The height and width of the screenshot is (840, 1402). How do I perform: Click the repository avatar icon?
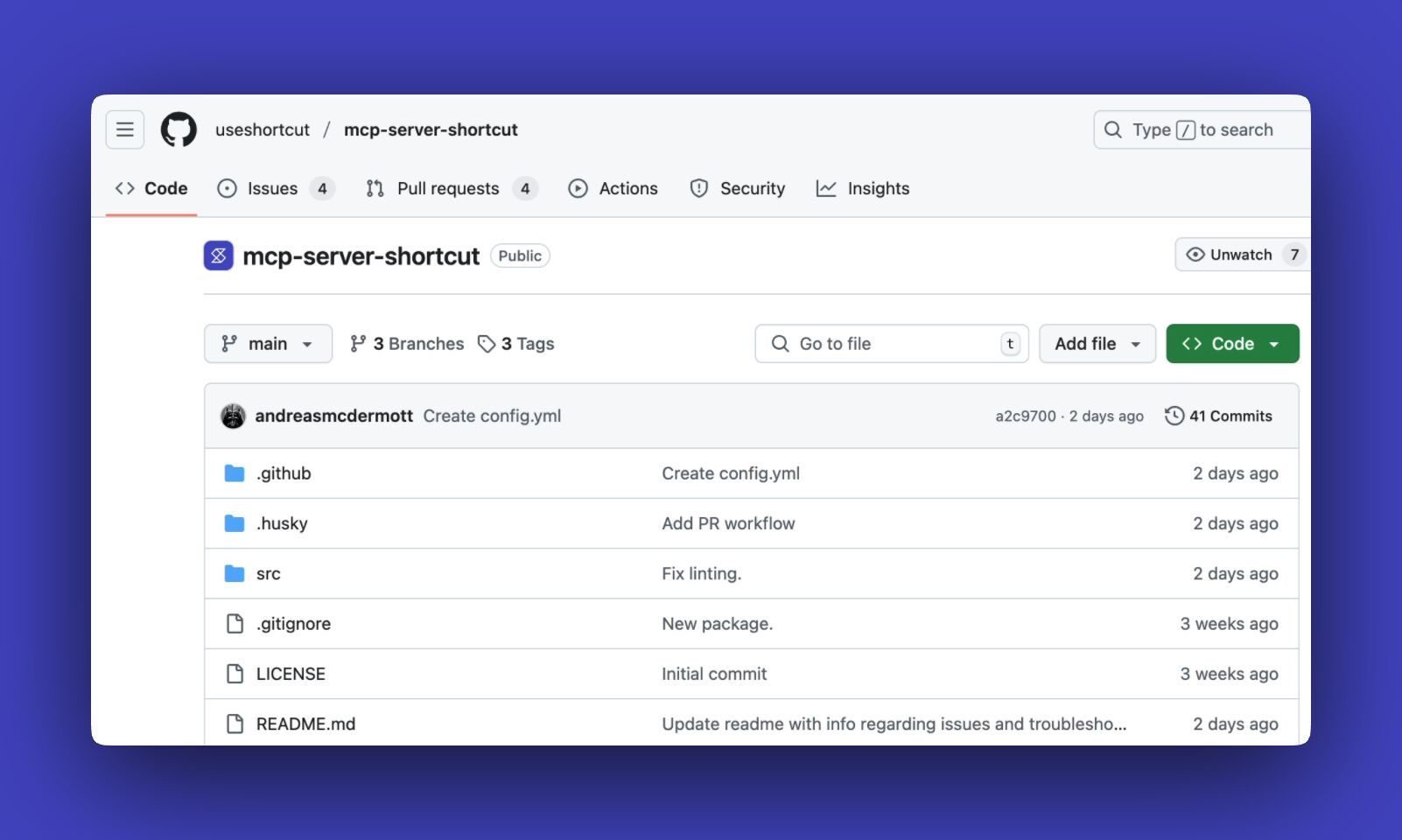219,255
